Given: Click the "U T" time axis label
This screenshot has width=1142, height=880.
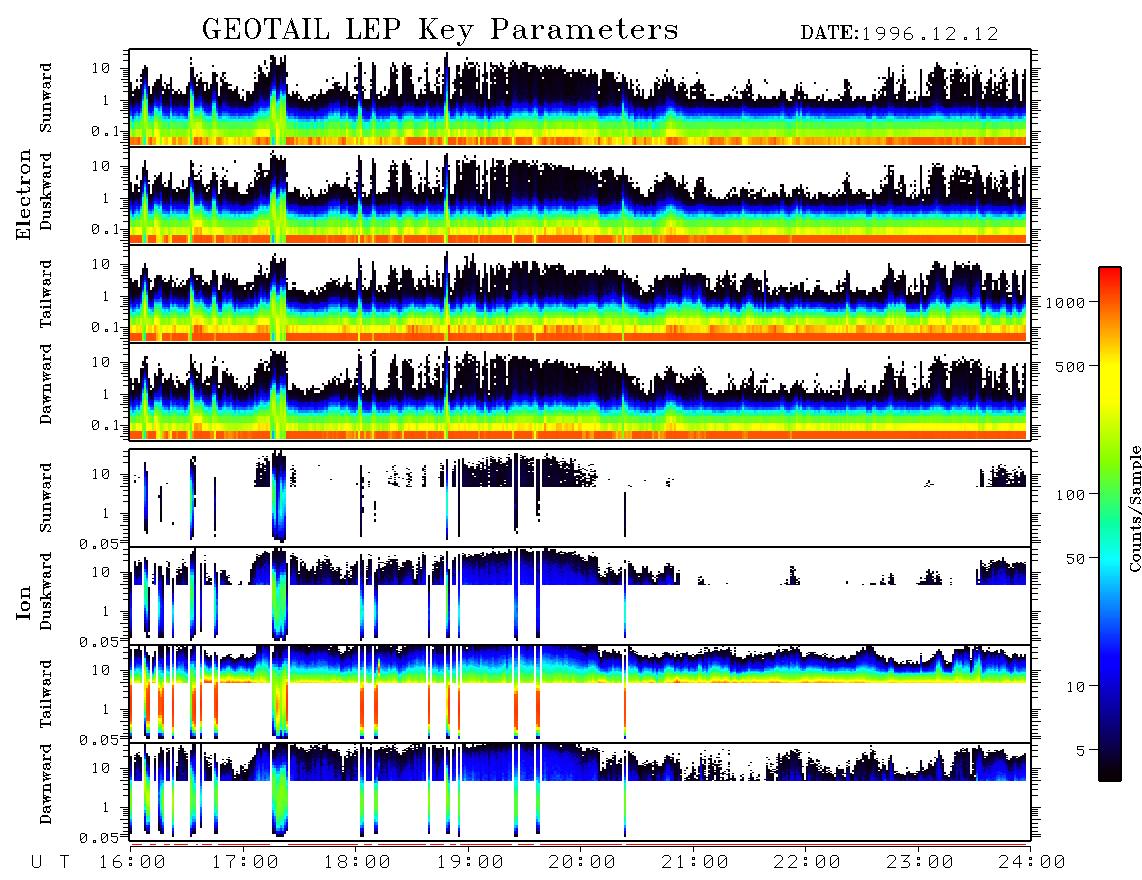Looking at the screenshot, I should pyautogui.click(x=50, y=862).
